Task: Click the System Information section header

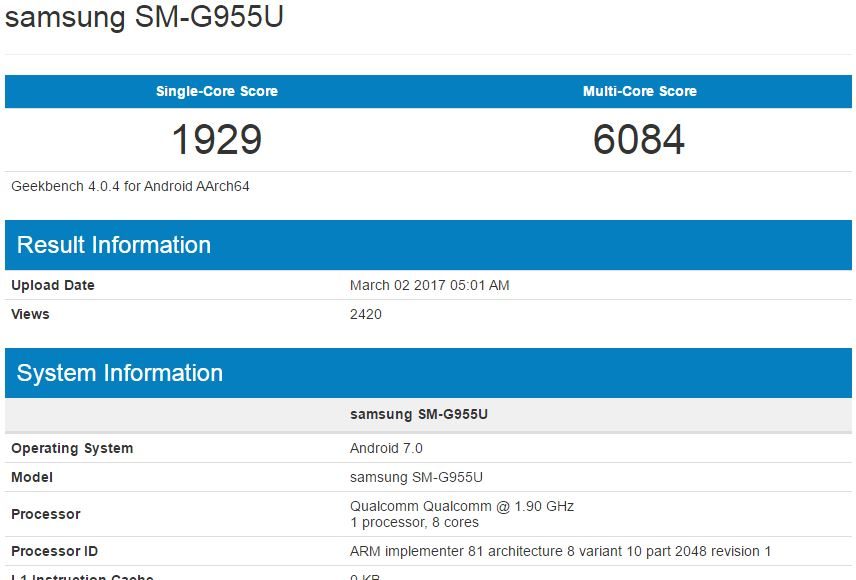Action: coord(120,373)
